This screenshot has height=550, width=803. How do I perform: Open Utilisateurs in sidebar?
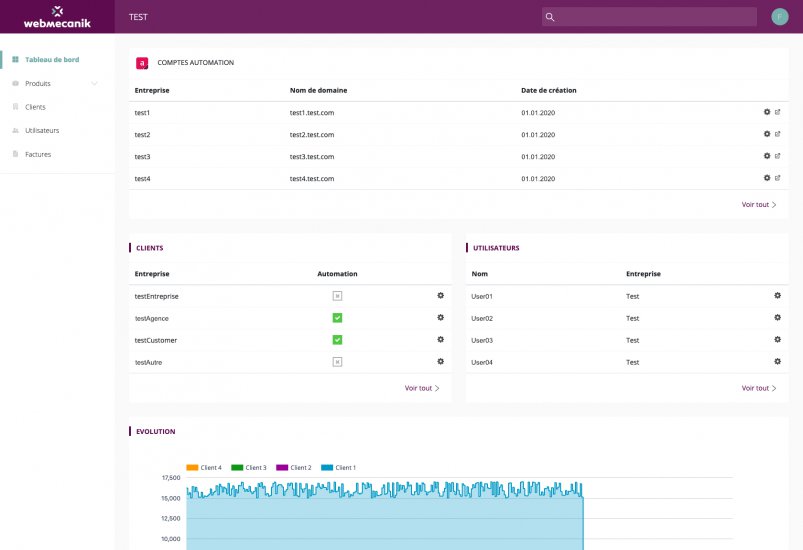tap(42, 131)
